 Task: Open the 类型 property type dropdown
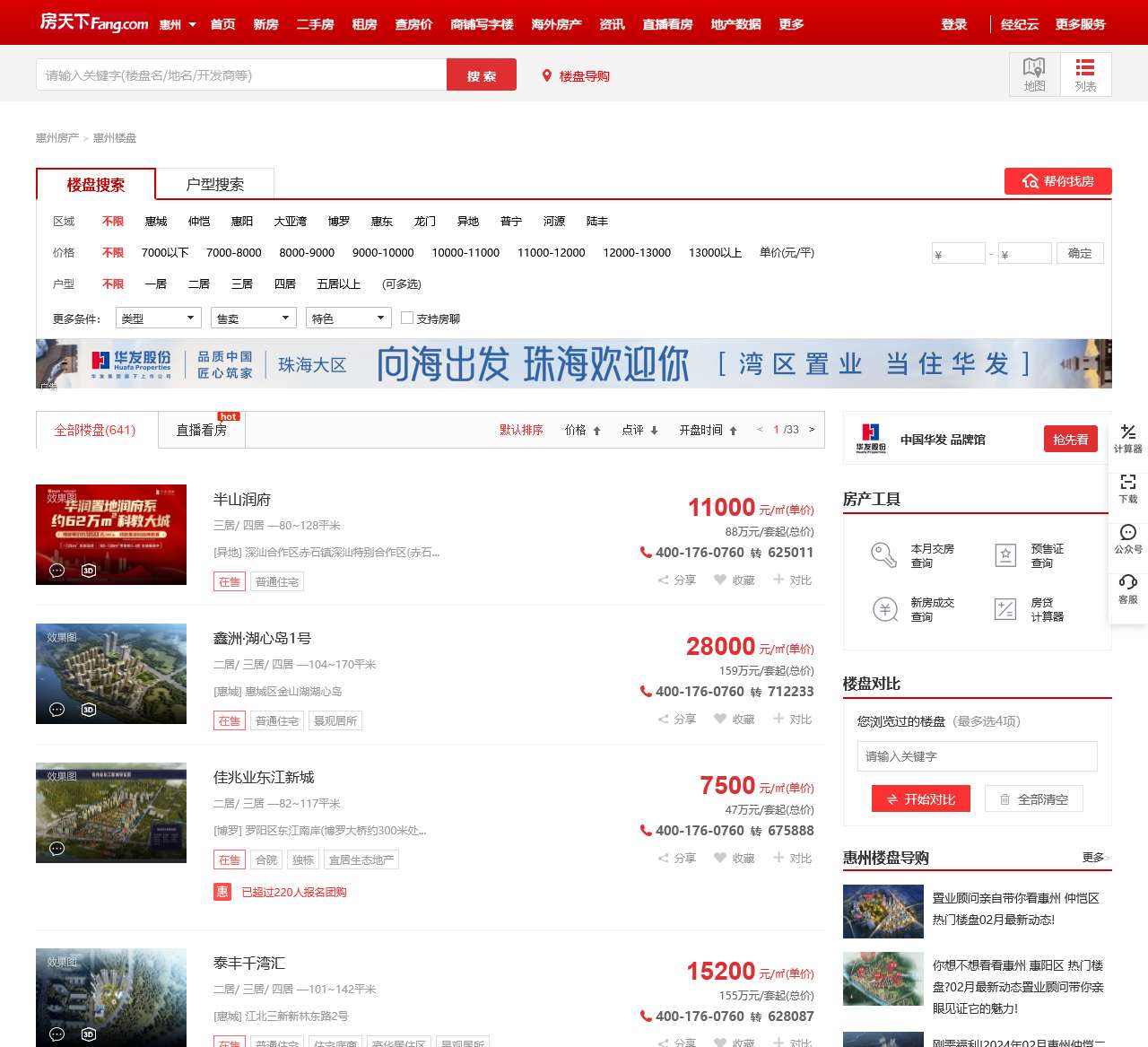click(x=158, y=318)
